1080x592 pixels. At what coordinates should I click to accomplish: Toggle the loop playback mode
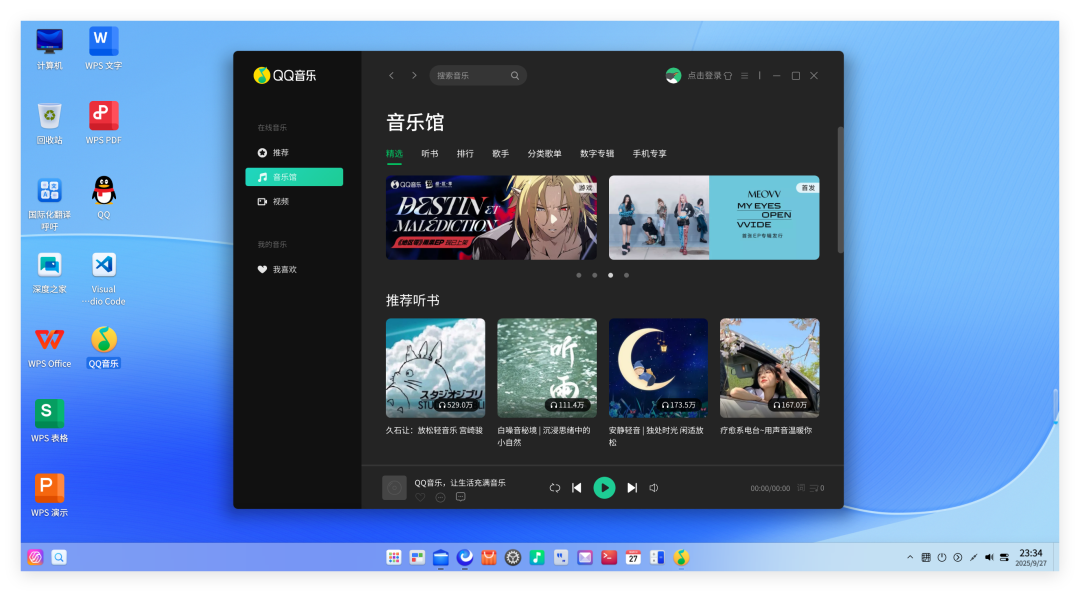pyautogui.click(x=554, y=488)
